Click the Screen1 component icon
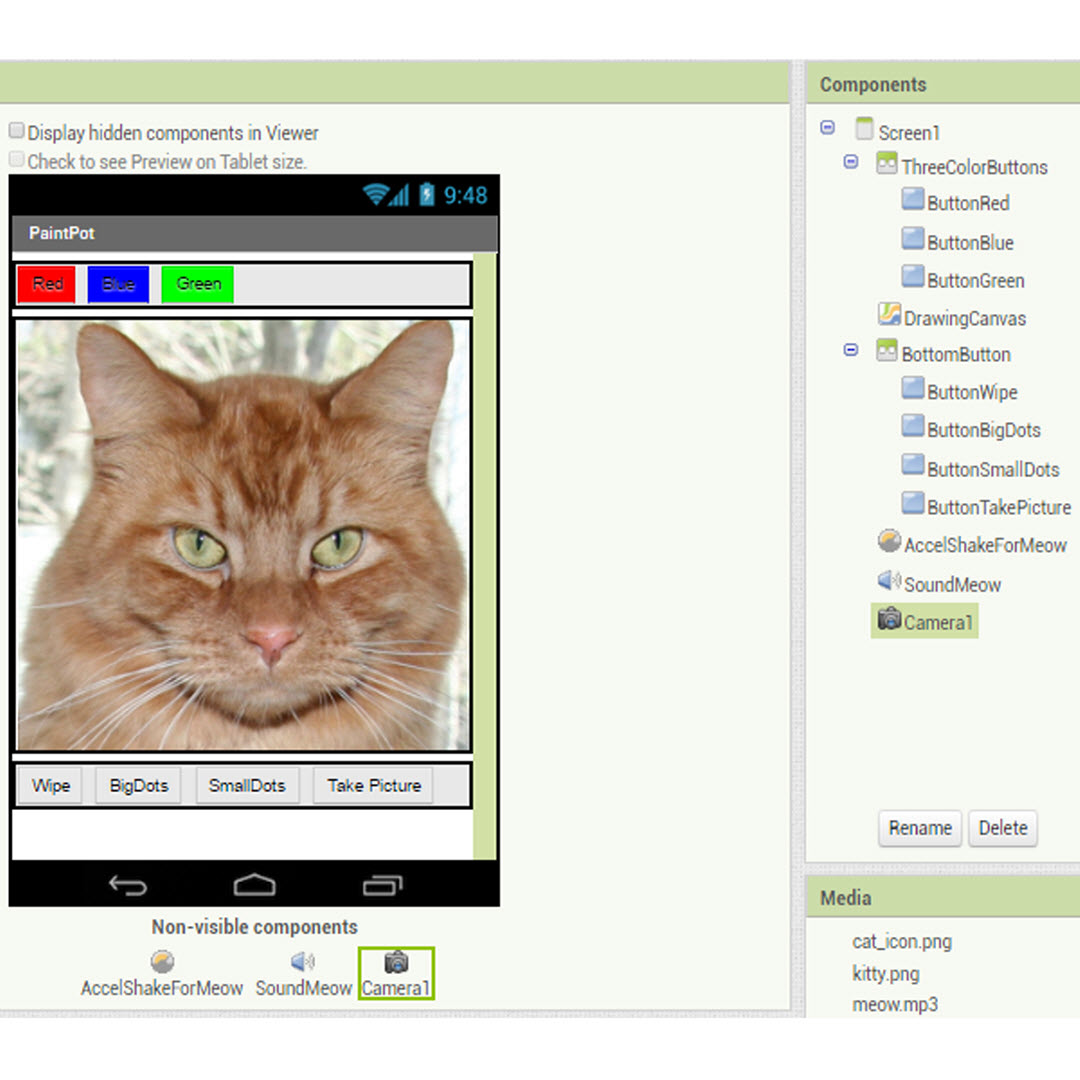The image size is (1080, 1080). click(864, 129)
